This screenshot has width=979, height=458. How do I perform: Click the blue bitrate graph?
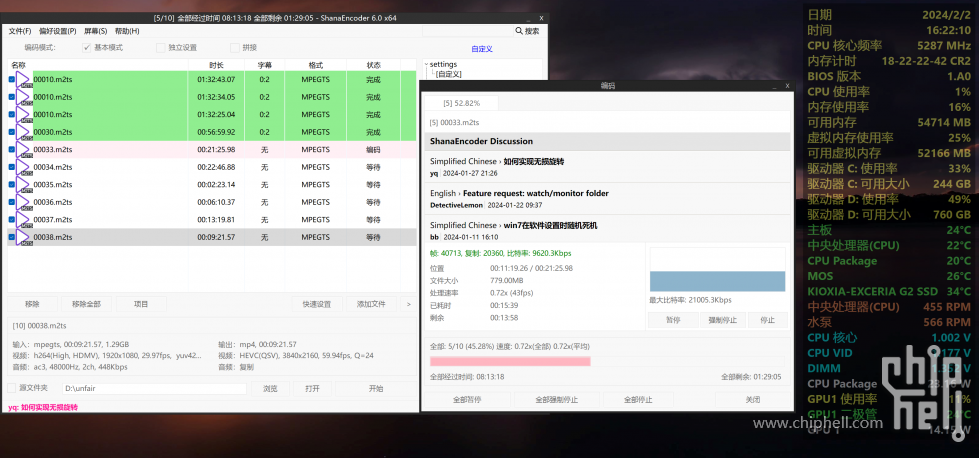(717, 281)
